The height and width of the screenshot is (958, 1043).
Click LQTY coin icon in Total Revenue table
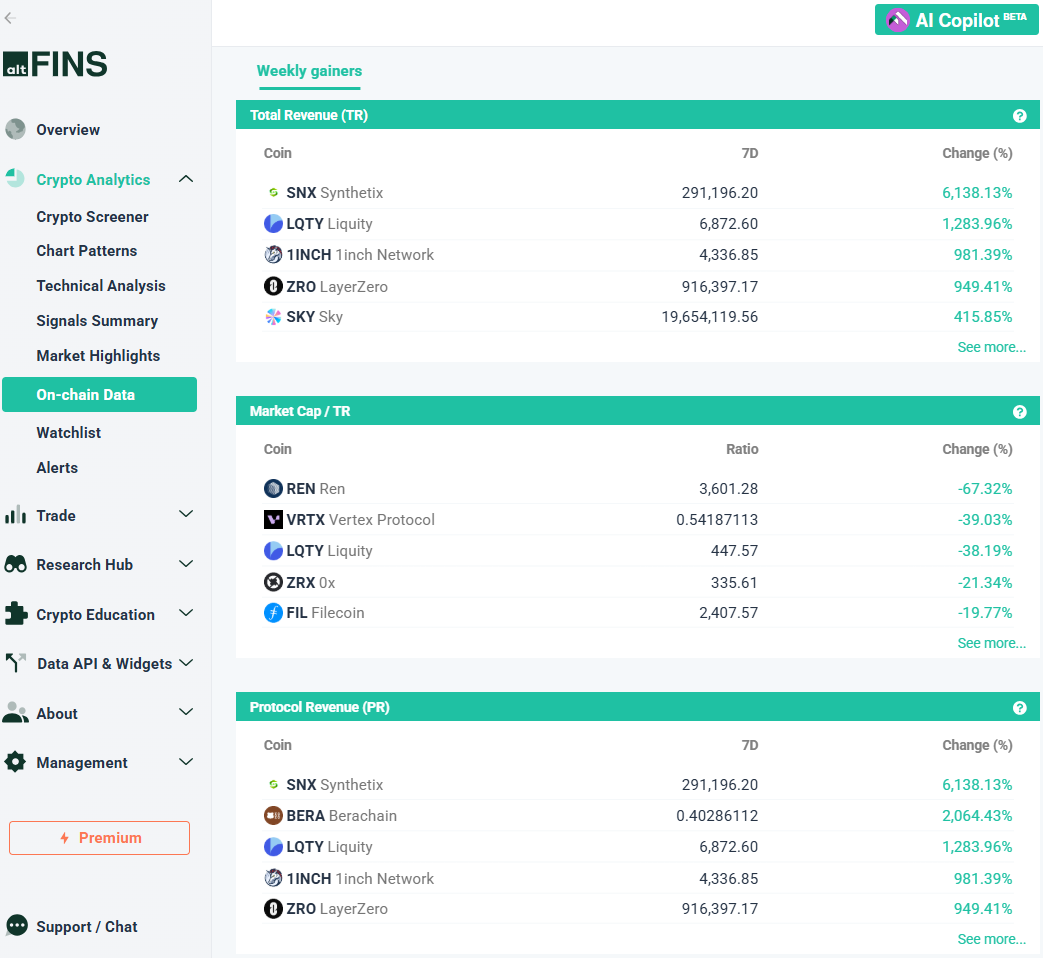(273, 224)
